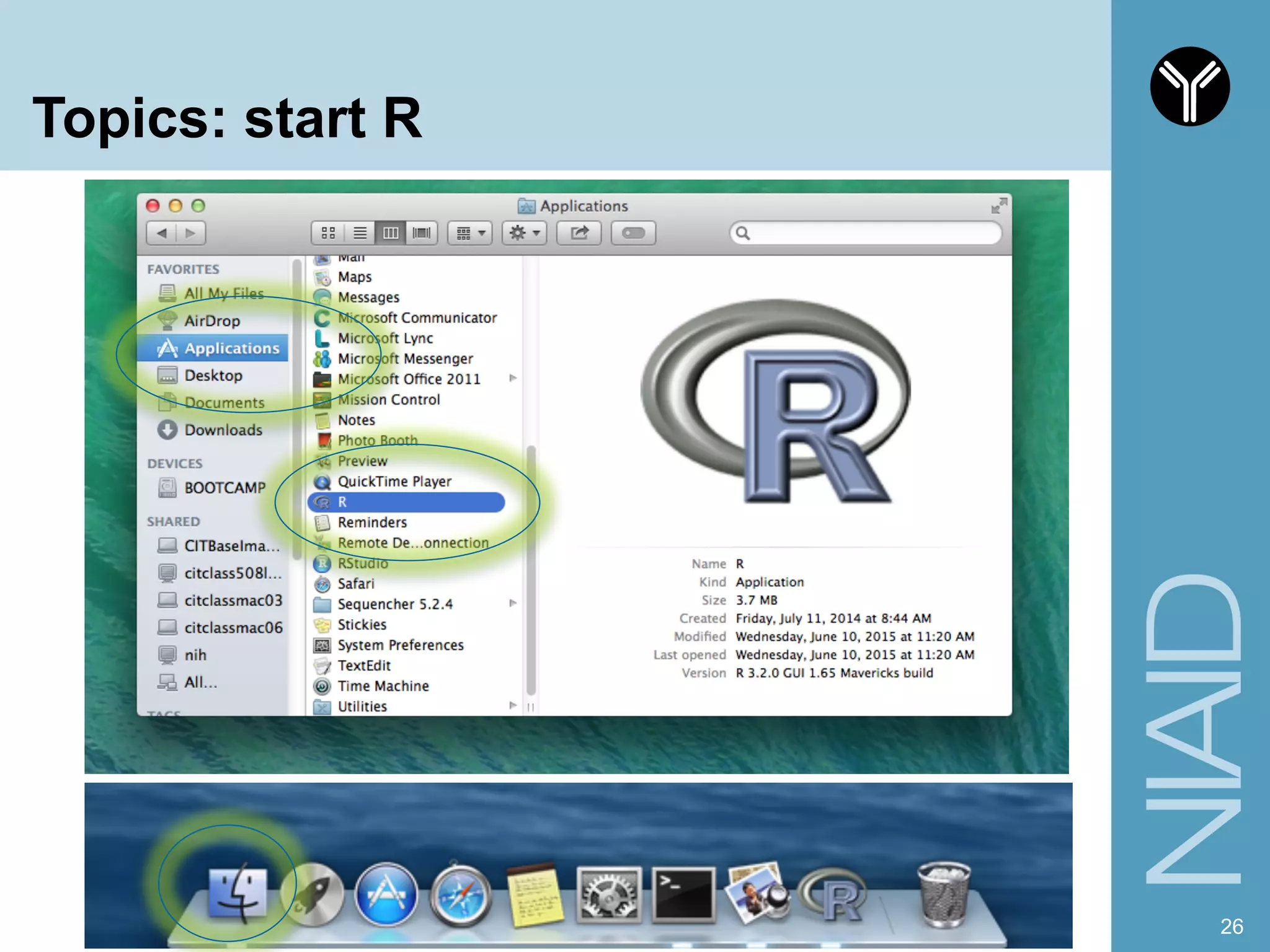Click the Finder search field

tap(866, 233)
